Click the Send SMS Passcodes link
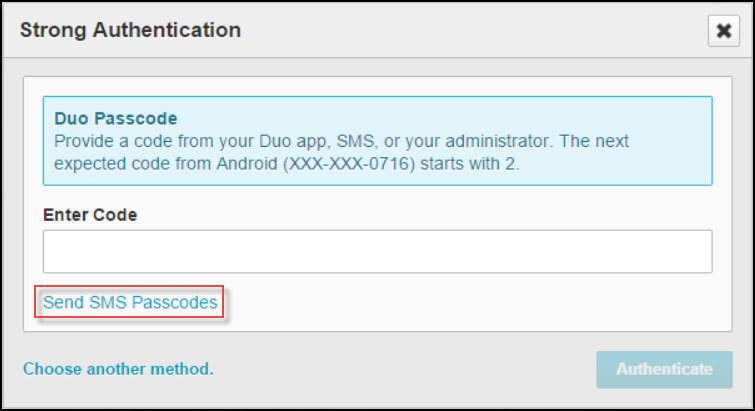The image size is (755, 411). (x=130, y=302)
